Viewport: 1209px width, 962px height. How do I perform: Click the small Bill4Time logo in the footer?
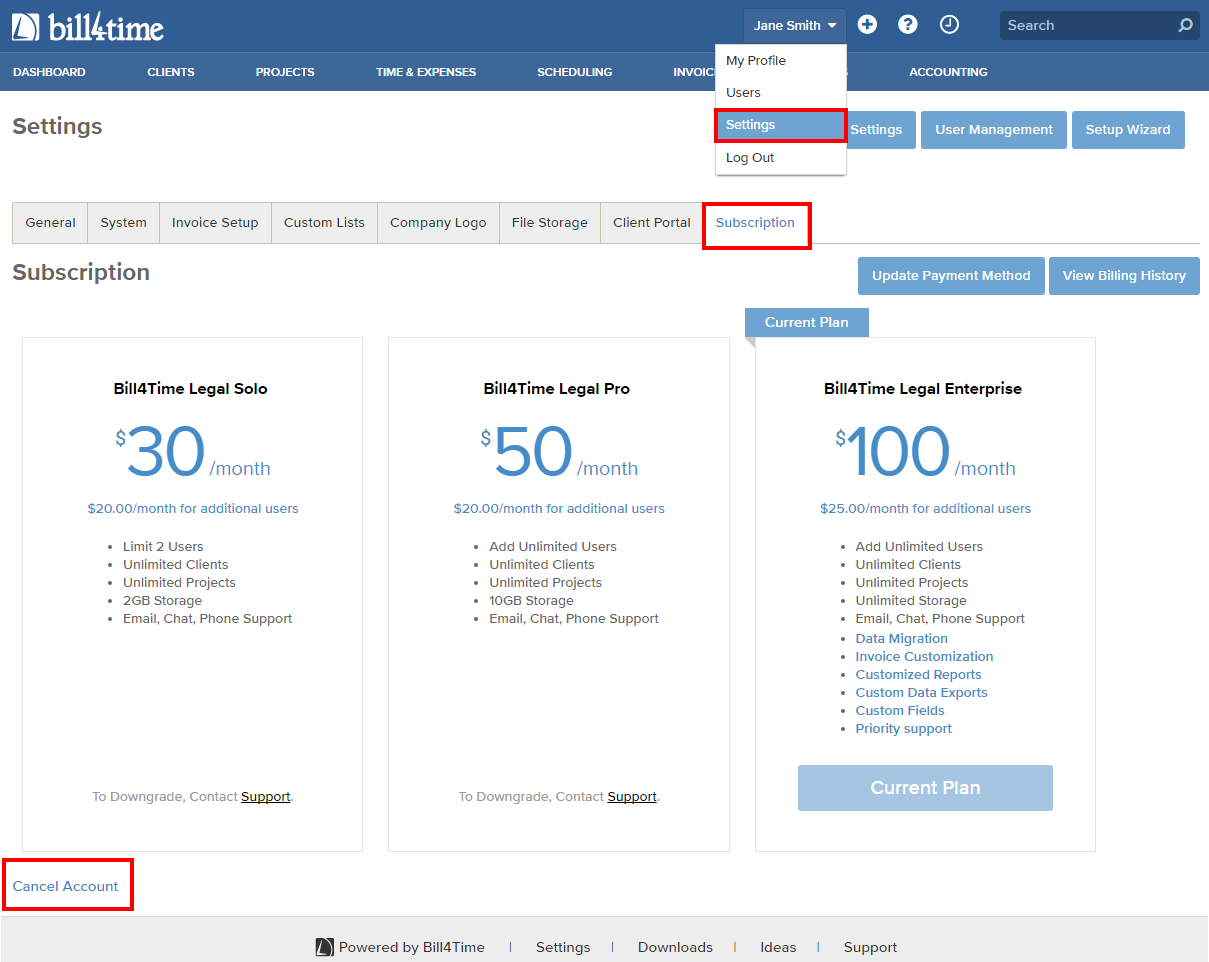coord(324,947)
